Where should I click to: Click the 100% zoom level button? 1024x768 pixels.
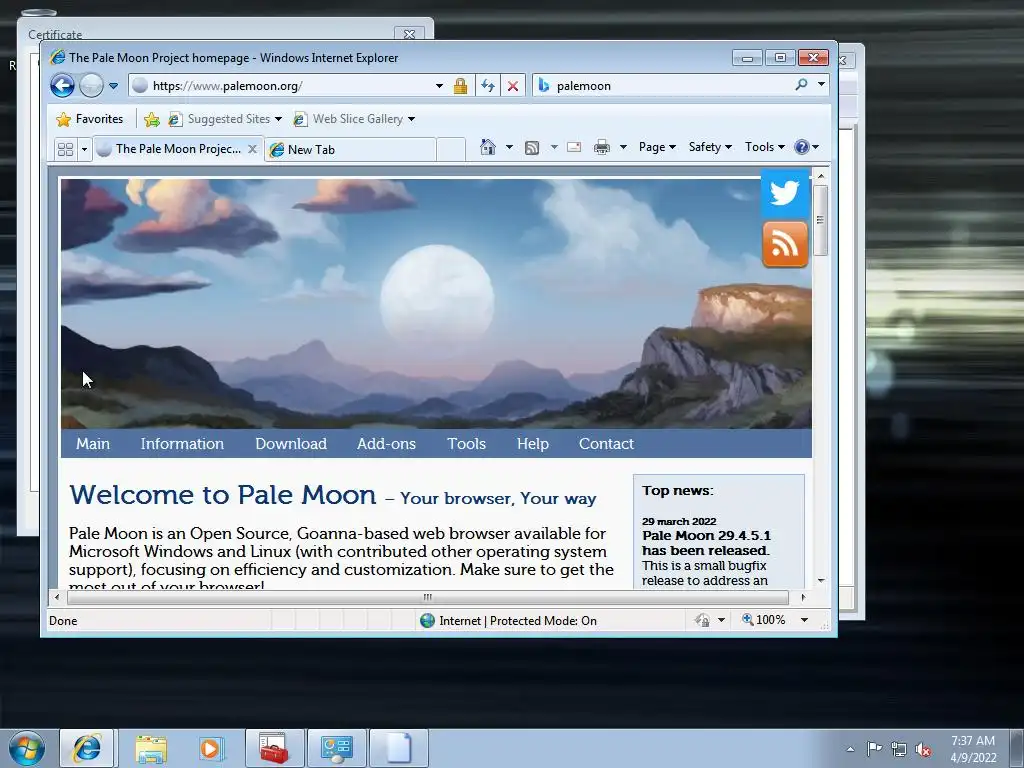pyautogui.click(x=764, y=620)
